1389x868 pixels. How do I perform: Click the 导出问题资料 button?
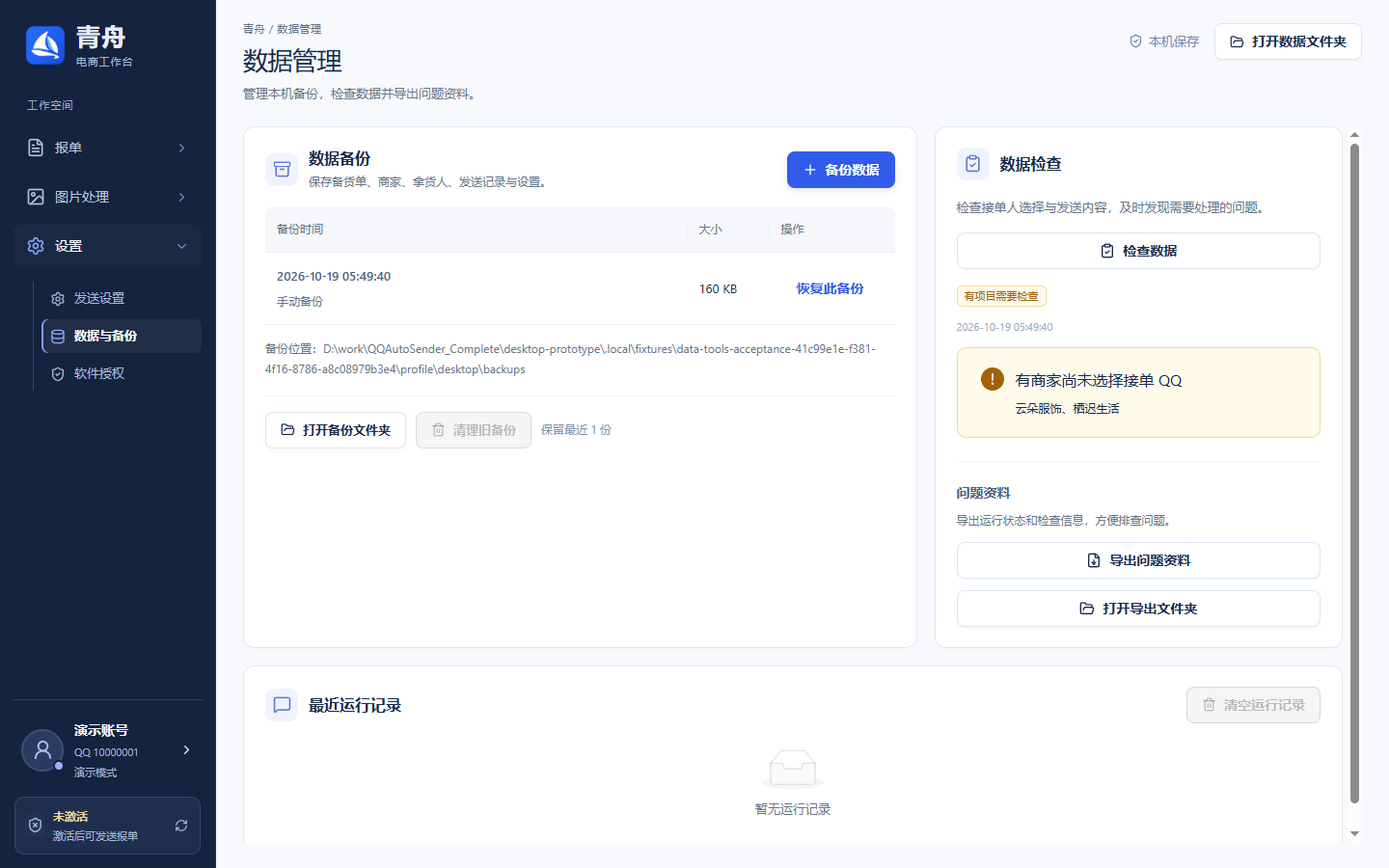1138,560
